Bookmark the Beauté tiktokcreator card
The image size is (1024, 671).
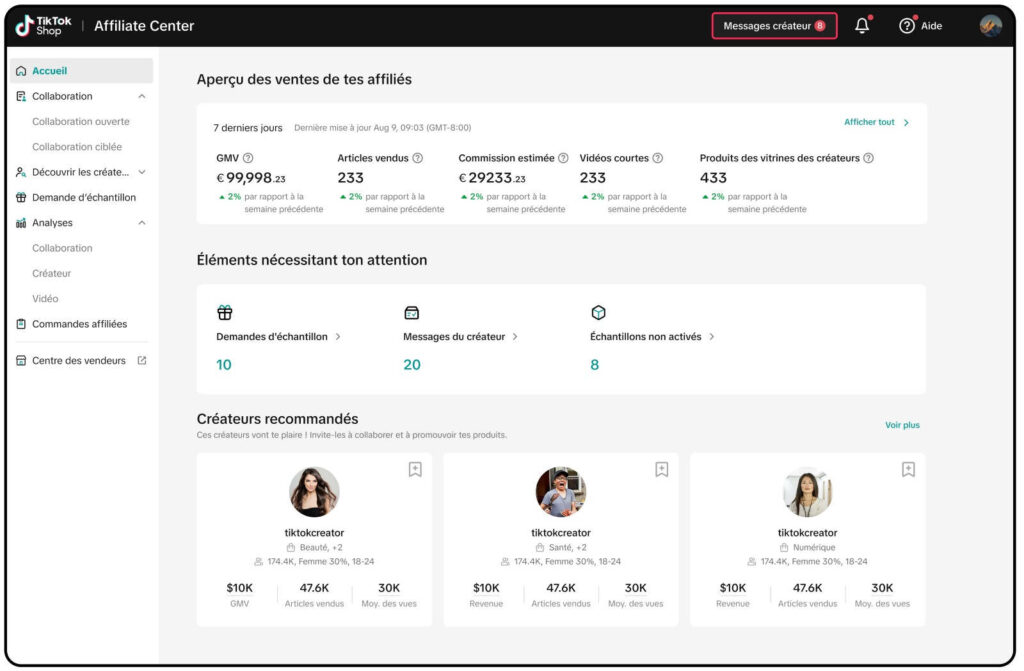point(415,470)
